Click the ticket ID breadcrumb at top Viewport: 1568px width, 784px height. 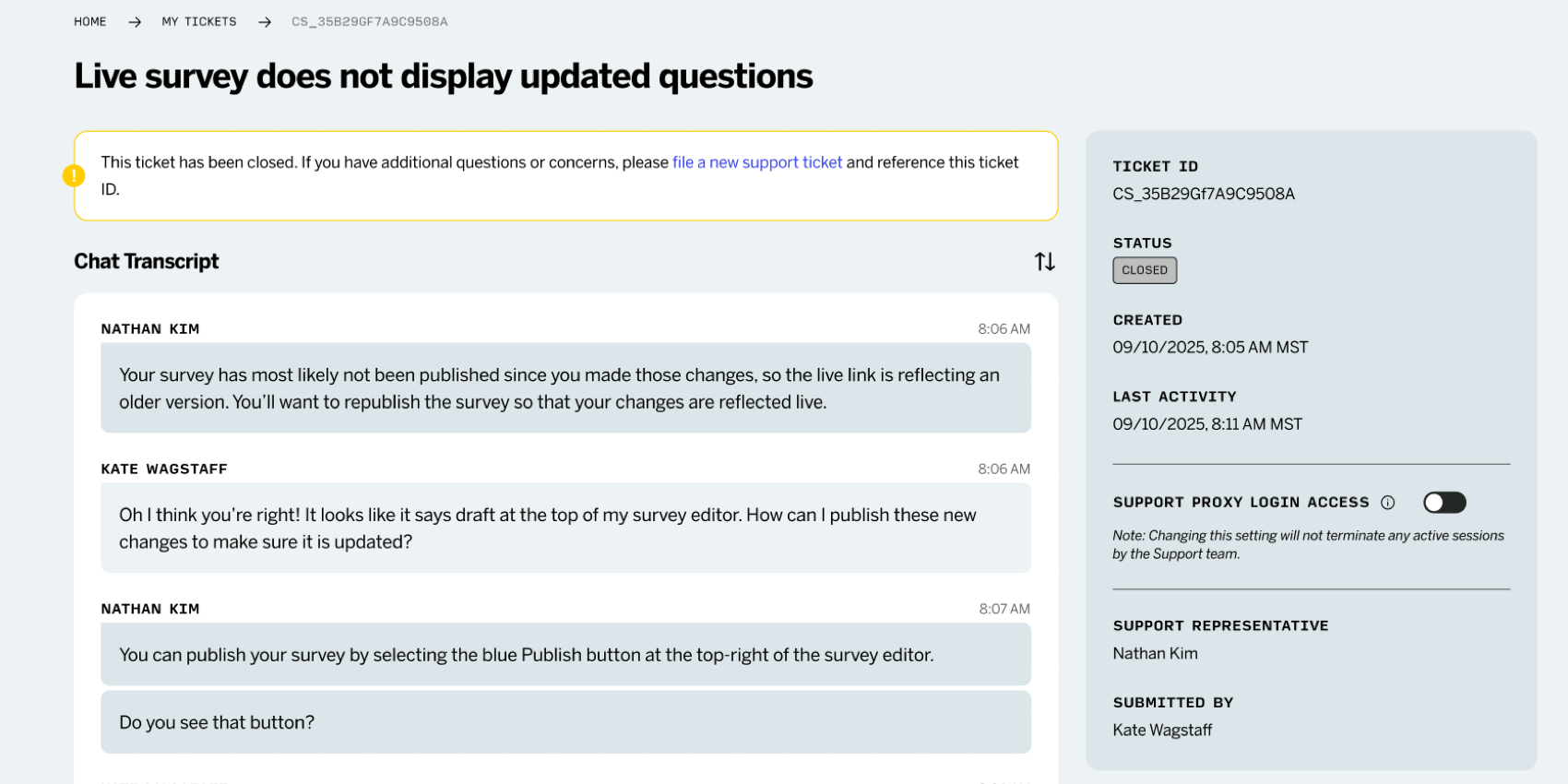[370, 22]
